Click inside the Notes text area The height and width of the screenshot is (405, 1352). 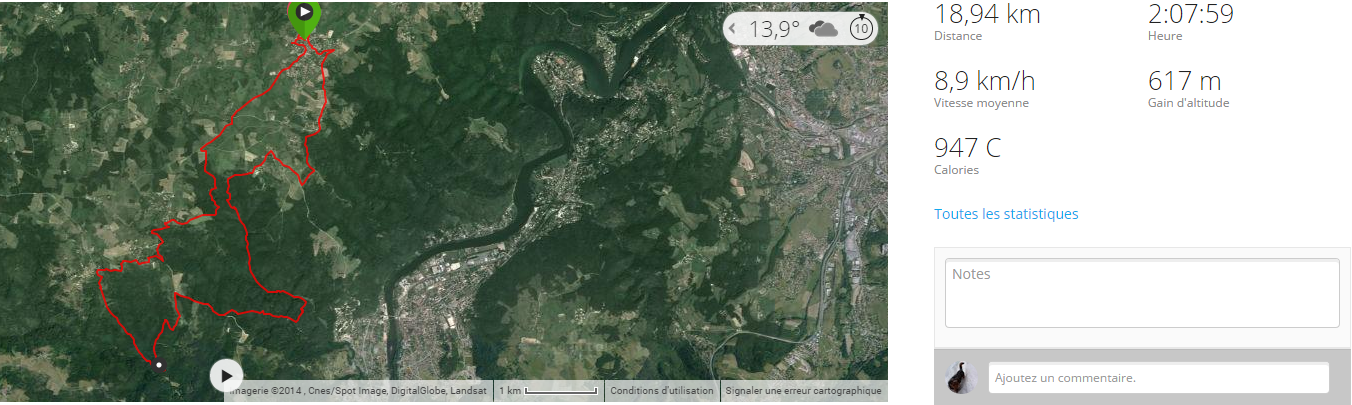[x=1142, y=294]
